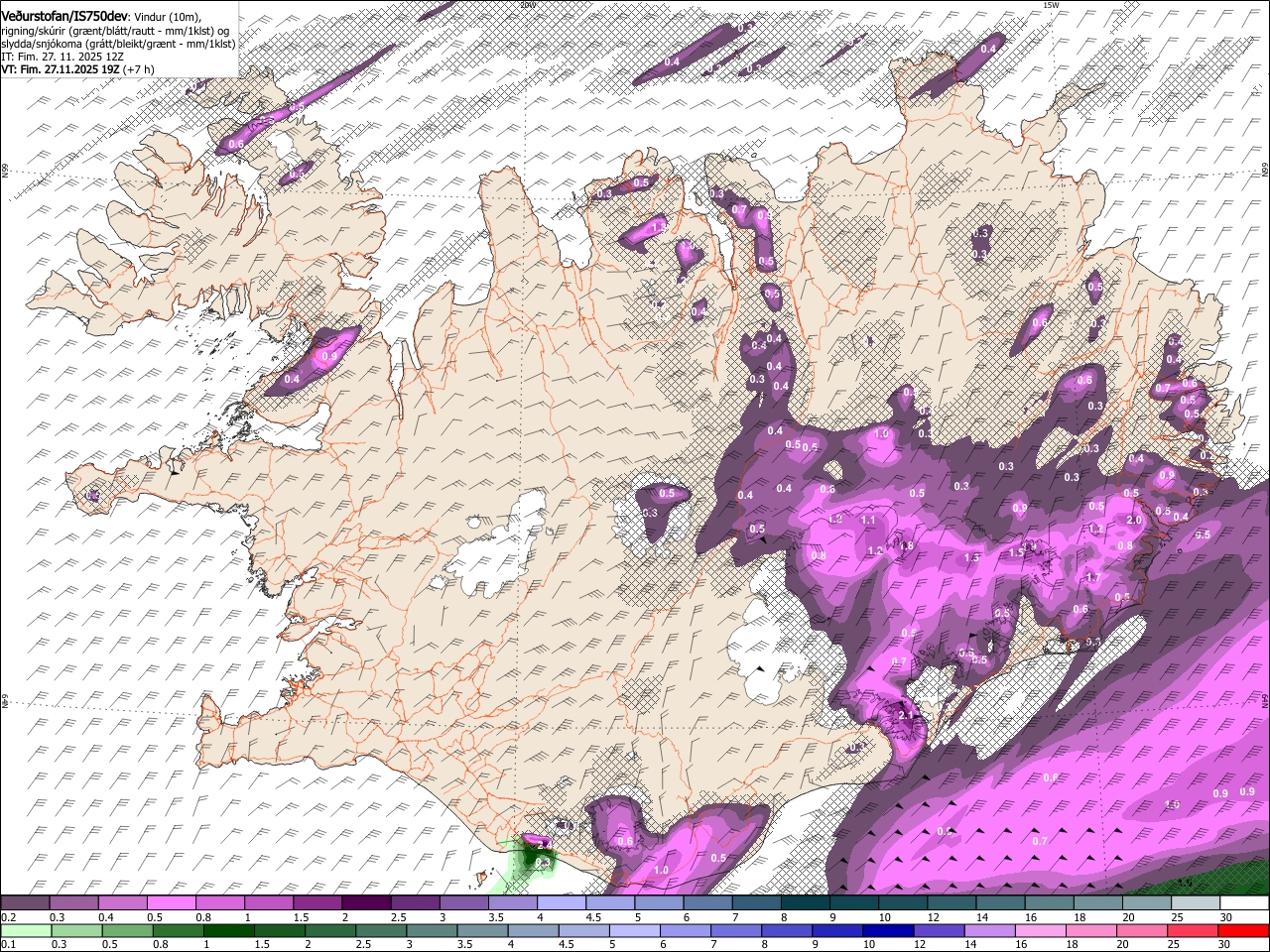Select the light grey 25 swatch on snow scale
The width and height of the screenshot is (1270, 952).
tap(1195, 903)
